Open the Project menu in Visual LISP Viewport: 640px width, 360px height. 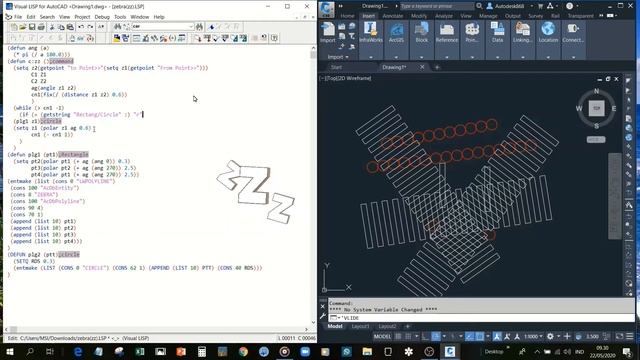tap(82, 17)
